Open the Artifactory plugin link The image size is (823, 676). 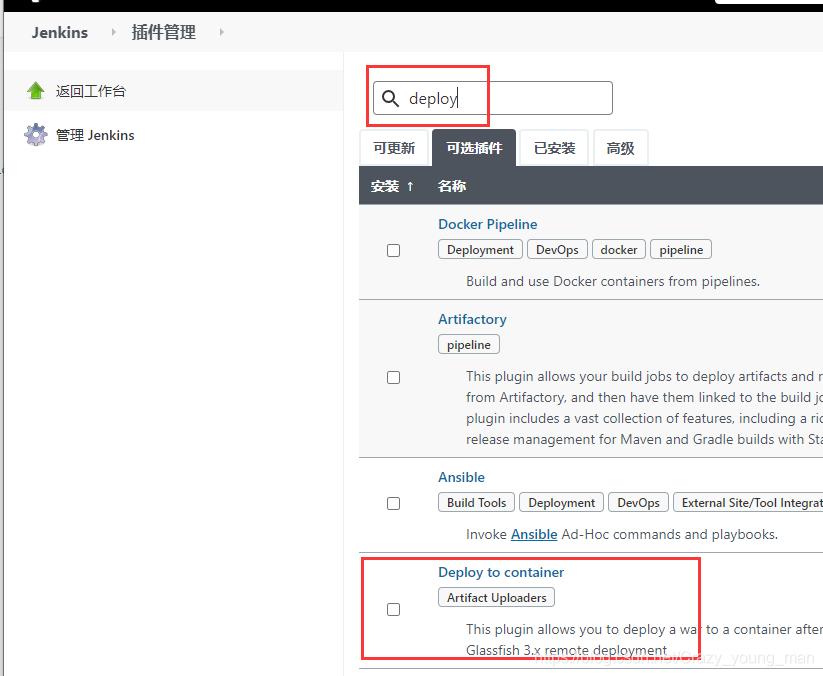click(x=472, y=319)
